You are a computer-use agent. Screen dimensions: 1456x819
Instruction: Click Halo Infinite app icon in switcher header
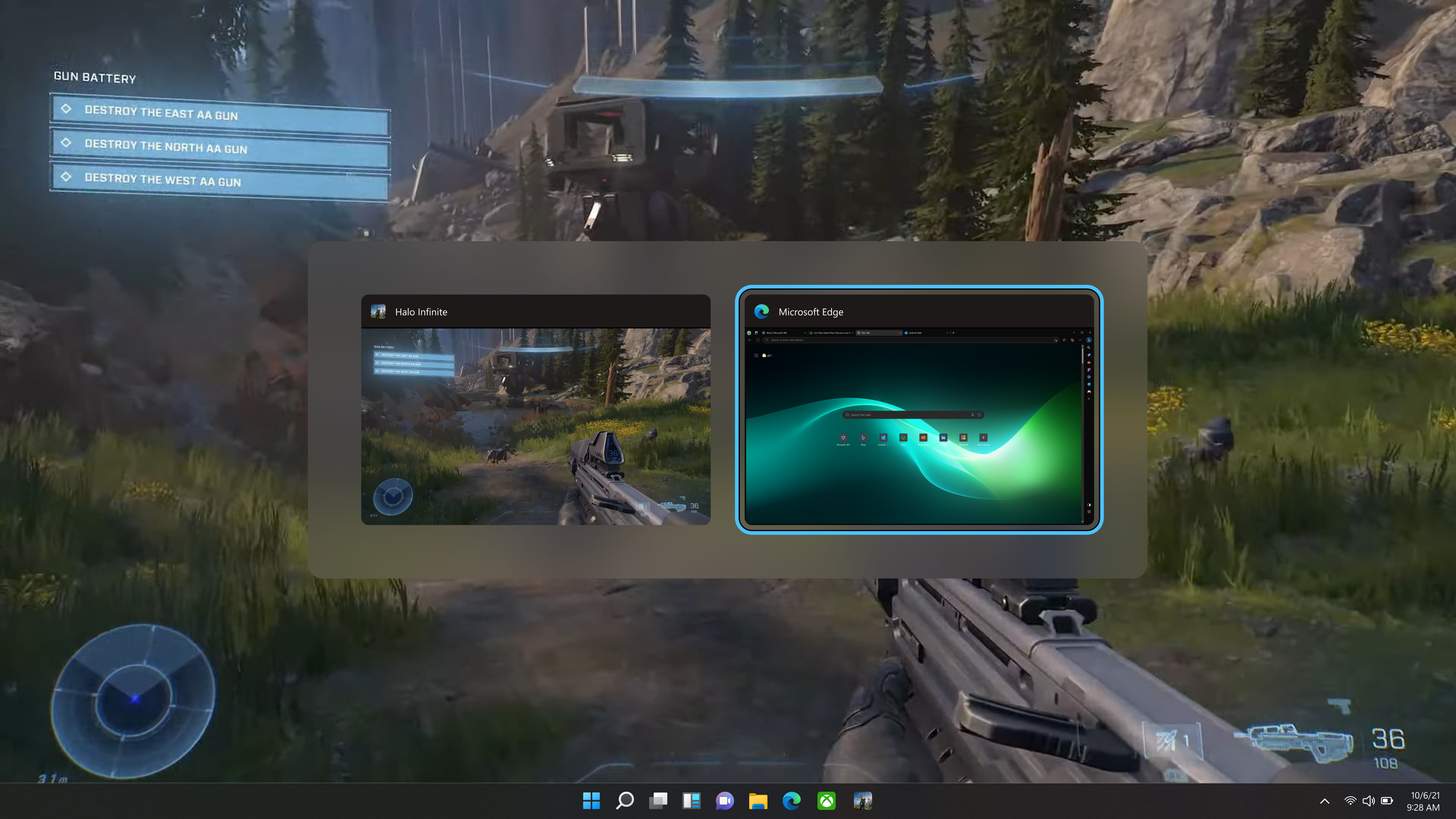pos(378,311)
